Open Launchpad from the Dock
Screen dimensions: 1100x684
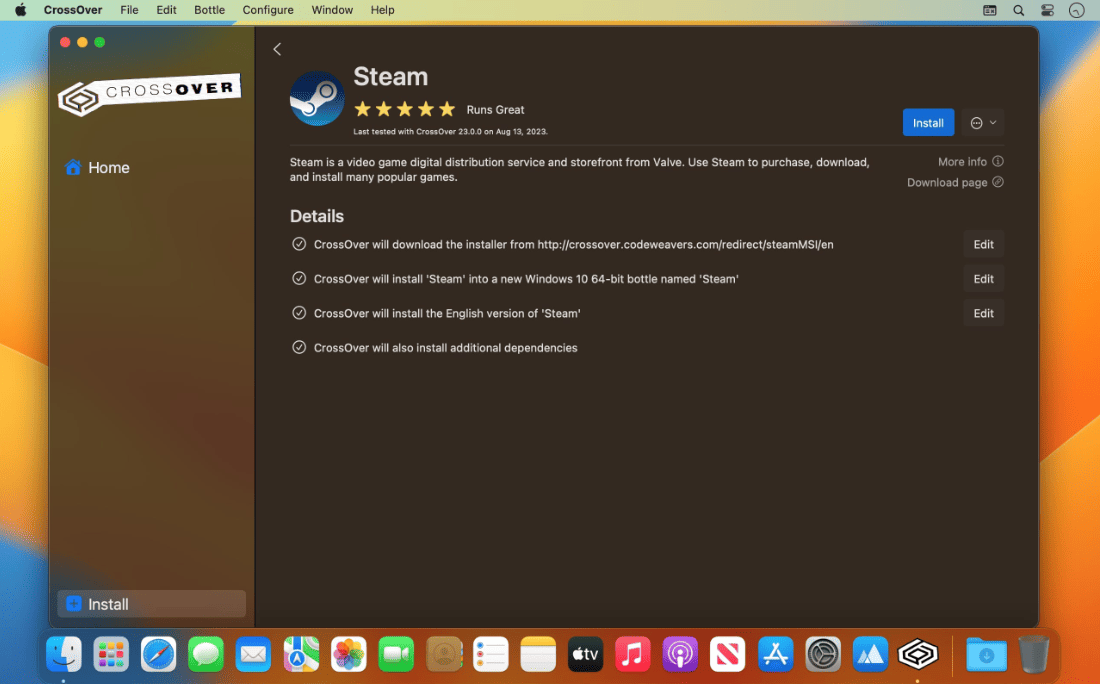coord(111,655)
